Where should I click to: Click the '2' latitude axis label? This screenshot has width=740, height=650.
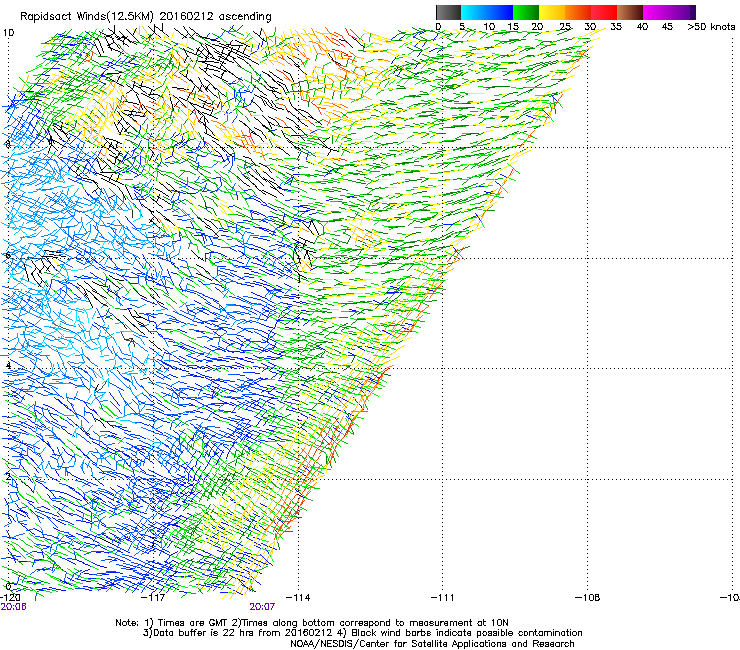(8, 476)
